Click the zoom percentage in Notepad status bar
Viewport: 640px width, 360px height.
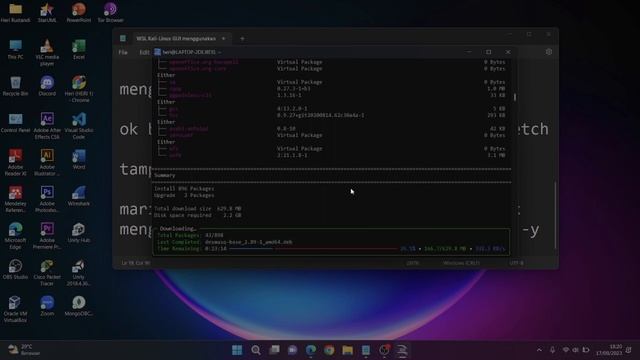click(x=413, y=263)
